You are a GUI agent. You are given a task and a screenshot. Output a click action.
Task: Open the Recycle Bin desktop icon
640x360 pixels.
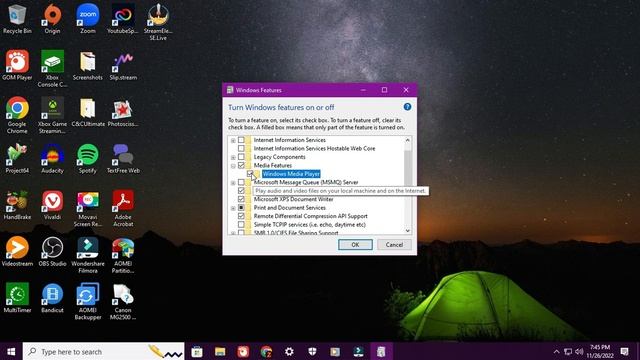[x=17, y=19]
